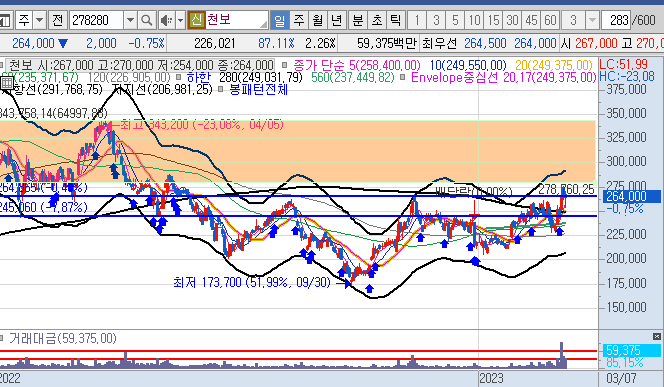664x387 pixels.
Task: Choose the 45 interval button
Action: (x=531, y=20)
